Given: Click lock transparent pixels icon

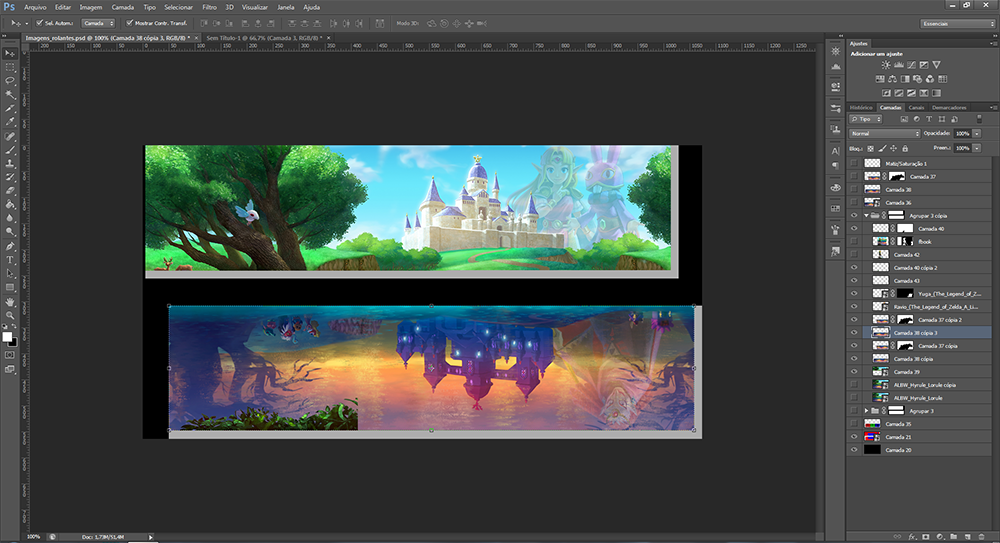Looking at the screenshot, I should tap(871, 149).
